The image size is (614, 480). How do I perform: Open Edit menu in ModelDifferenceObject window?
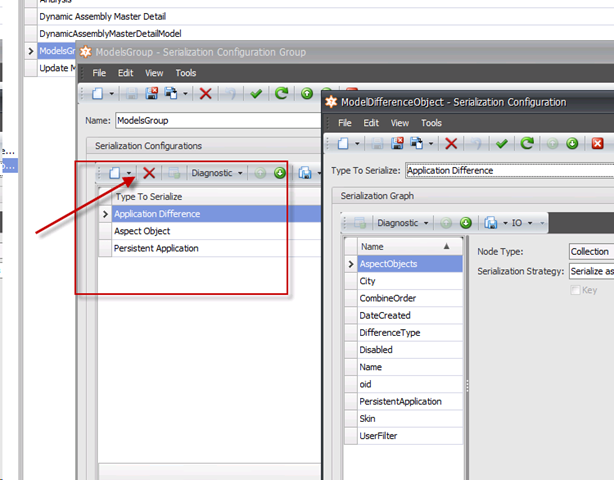[x=371, y=123]
